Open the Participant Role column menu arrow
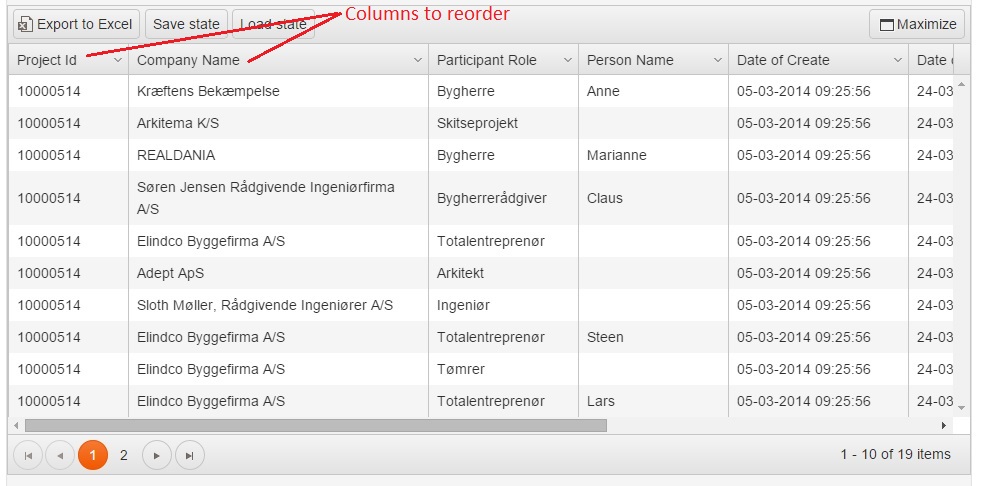The image size is (982, 486). pos(568,60)
